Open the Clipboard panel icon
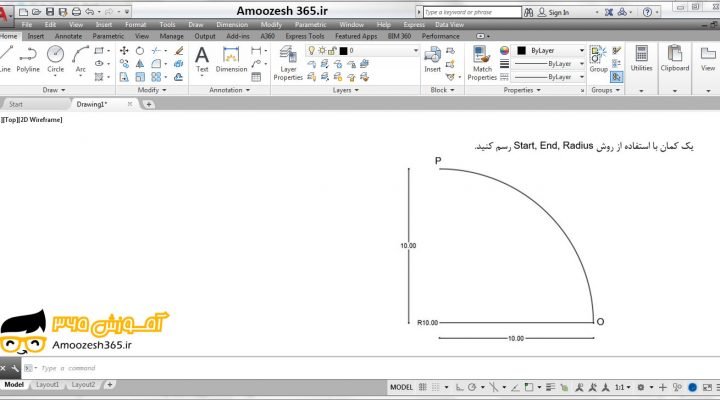720x400 pixels. 675,59
